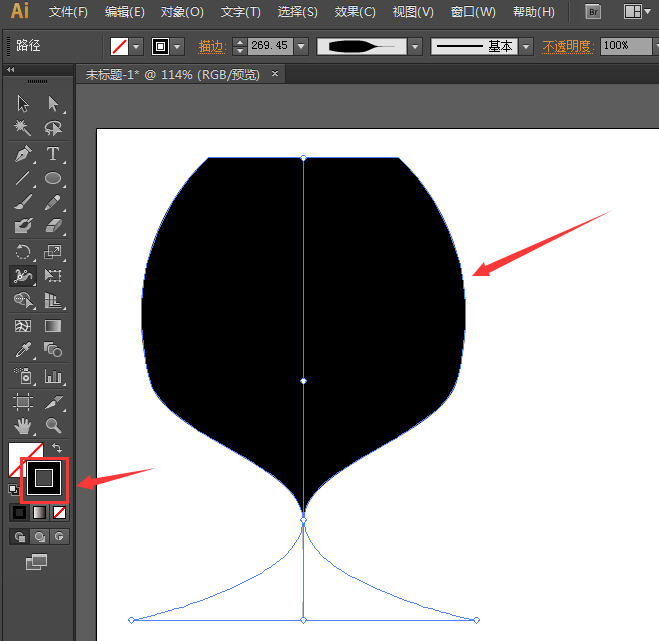Switch paint mode to Gradient
Image resolution: width=659 pixels, height=641 pixels.
[x=39, y=512]
